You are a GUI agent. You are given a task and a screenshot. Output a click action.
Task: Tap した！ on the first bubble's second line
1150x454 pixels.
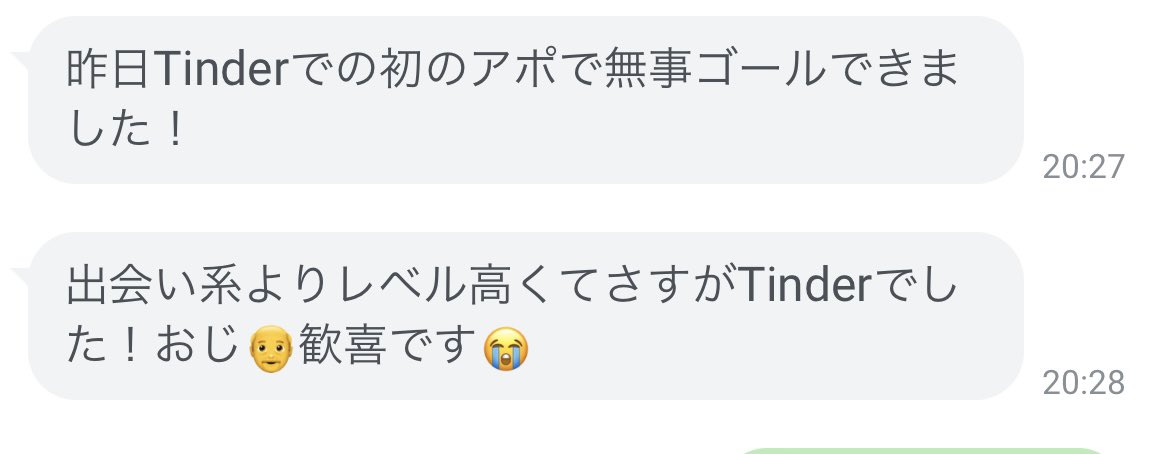pyautogui.click(x=125, y=131)
